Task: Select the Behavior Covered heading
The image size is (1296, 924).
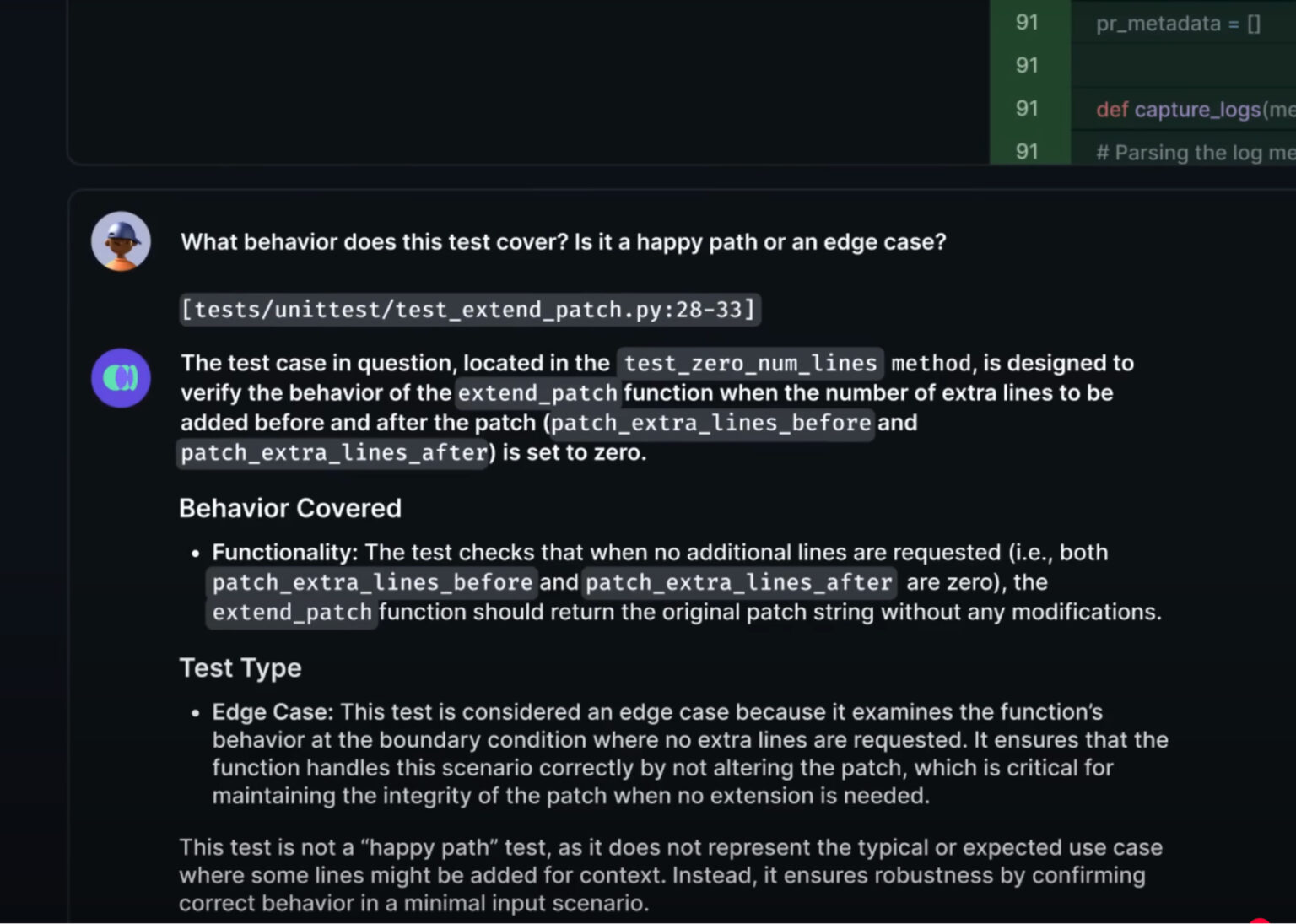Action: (x=289, y=507)
